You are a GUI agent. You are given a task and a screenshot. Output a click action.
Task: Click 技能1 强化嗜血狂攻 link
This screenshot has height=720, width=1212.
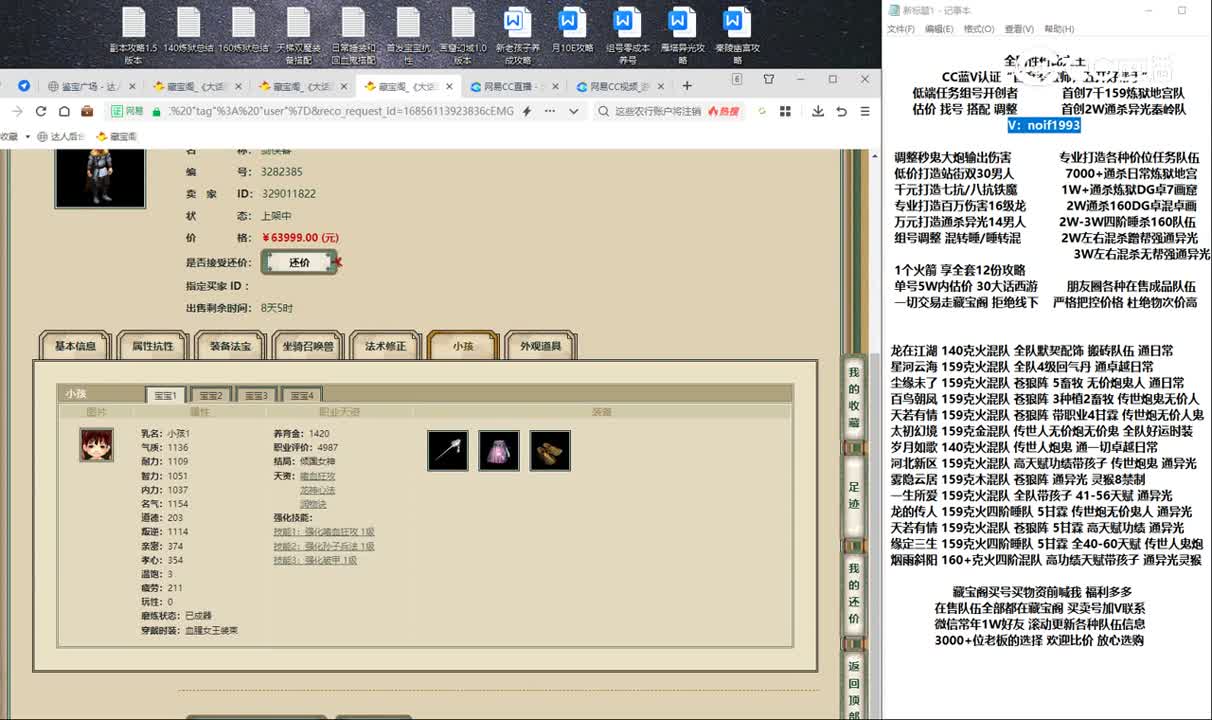click(324, 532)
